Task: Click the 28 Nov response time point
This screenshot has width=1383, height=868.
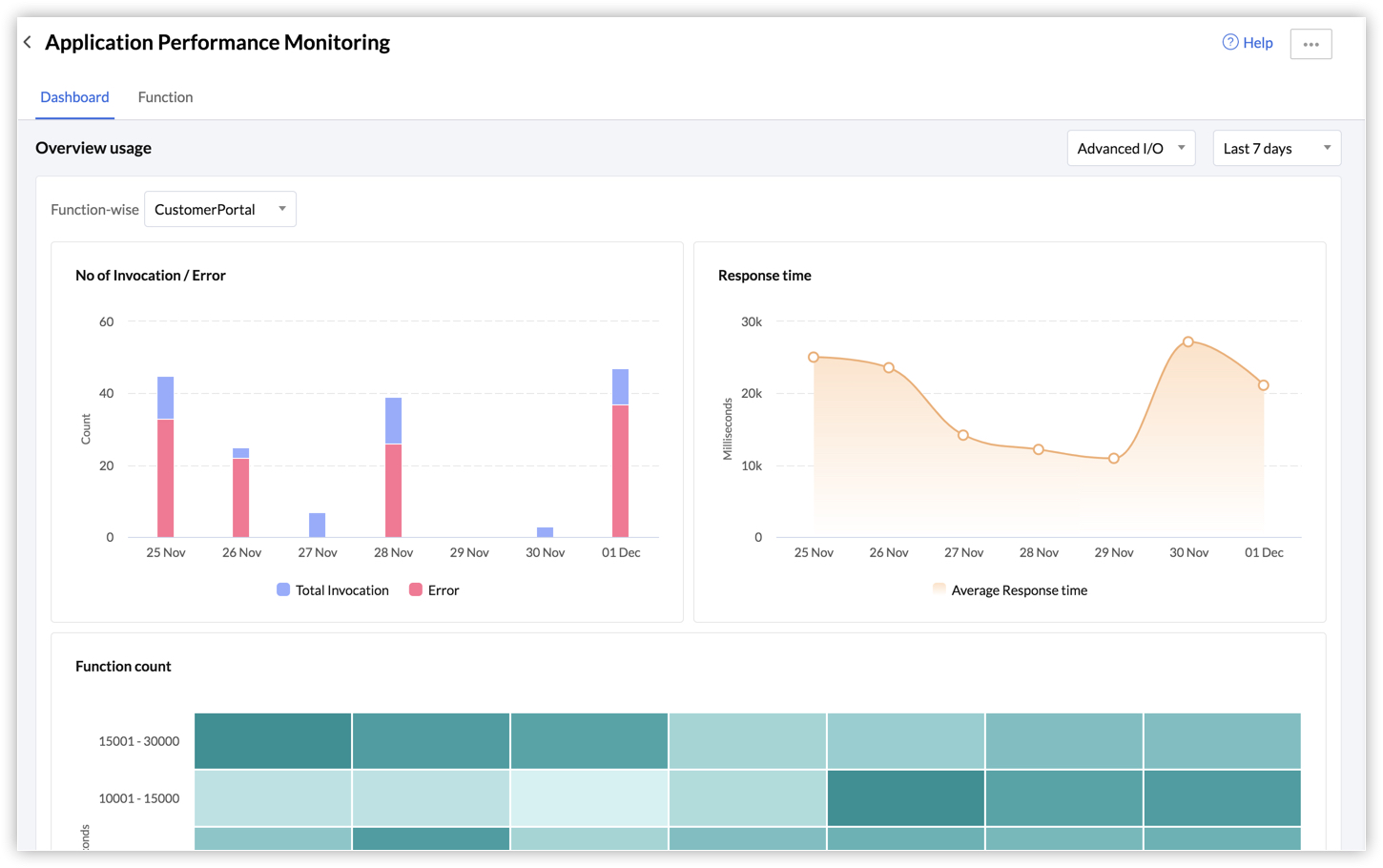Action: point(1039,449)
